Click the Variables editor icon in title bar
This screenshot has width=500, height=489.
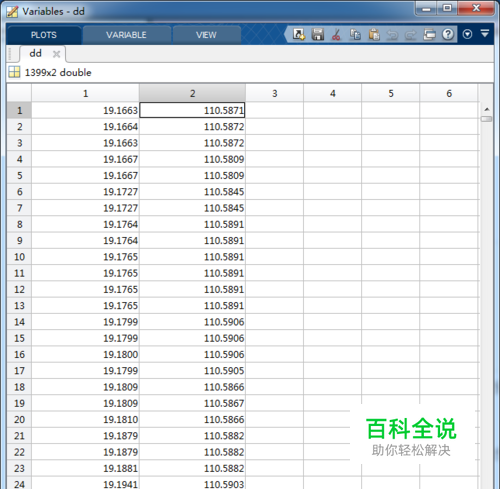click(x=12, y=12)
